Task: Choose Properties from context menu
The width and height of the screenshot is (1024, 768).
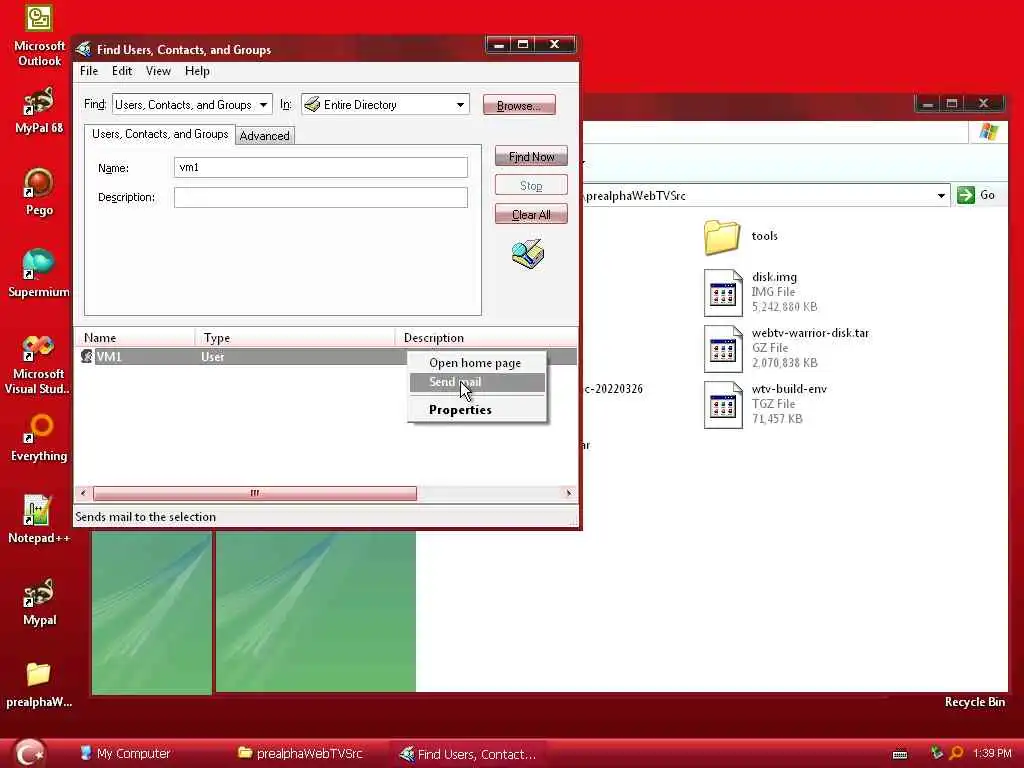Action: [x=477, y=410]
